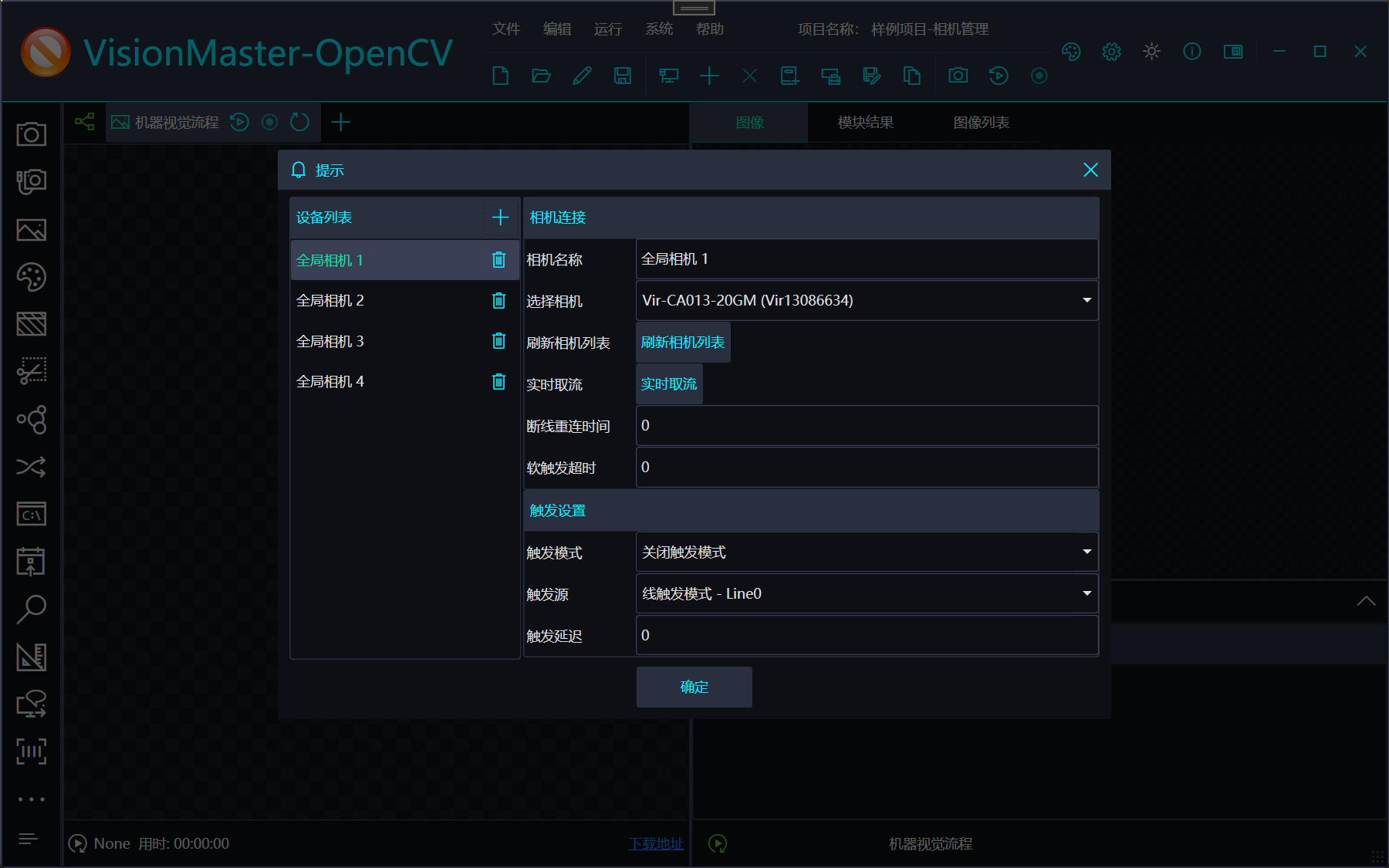Select 全局相机 3 in device list
The image size is (1389, 868).
(404, 340)
